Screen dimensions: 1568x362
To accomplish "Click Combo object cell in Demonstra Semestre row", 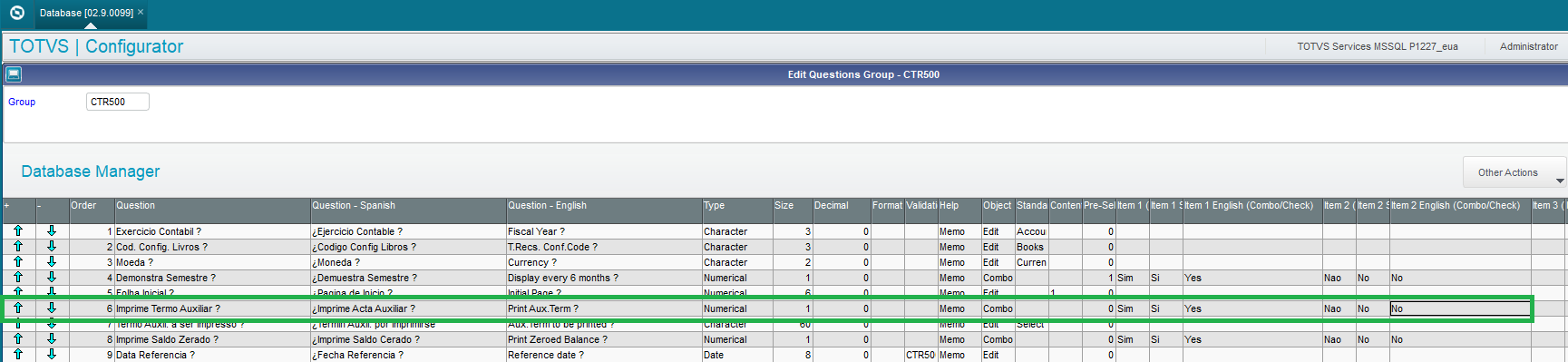I will point(998,278).
